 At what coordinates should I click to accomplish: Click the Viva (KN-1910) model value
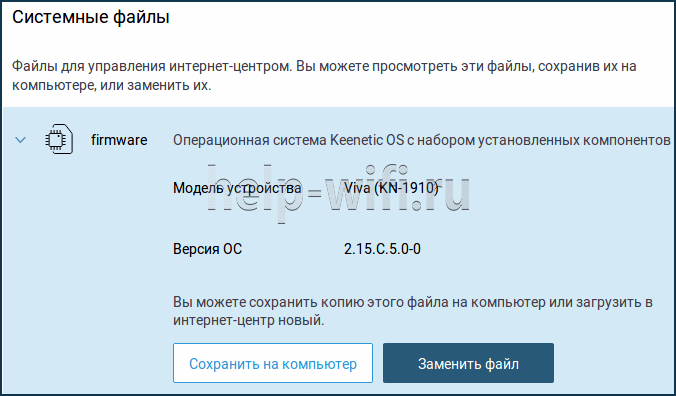click(x=391, y=188)
